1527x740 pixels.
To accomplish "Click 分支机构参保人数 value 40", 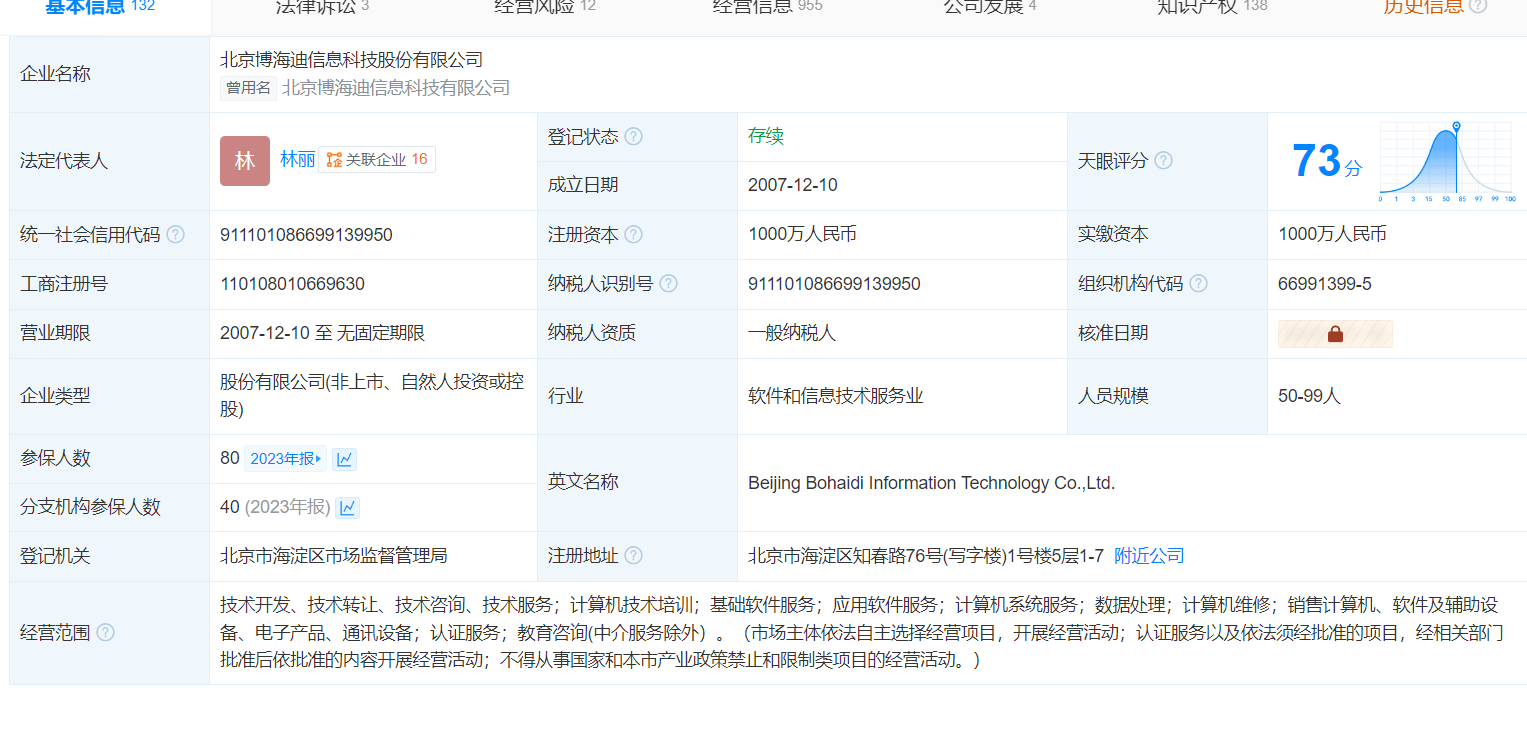I will coord(230,507).
